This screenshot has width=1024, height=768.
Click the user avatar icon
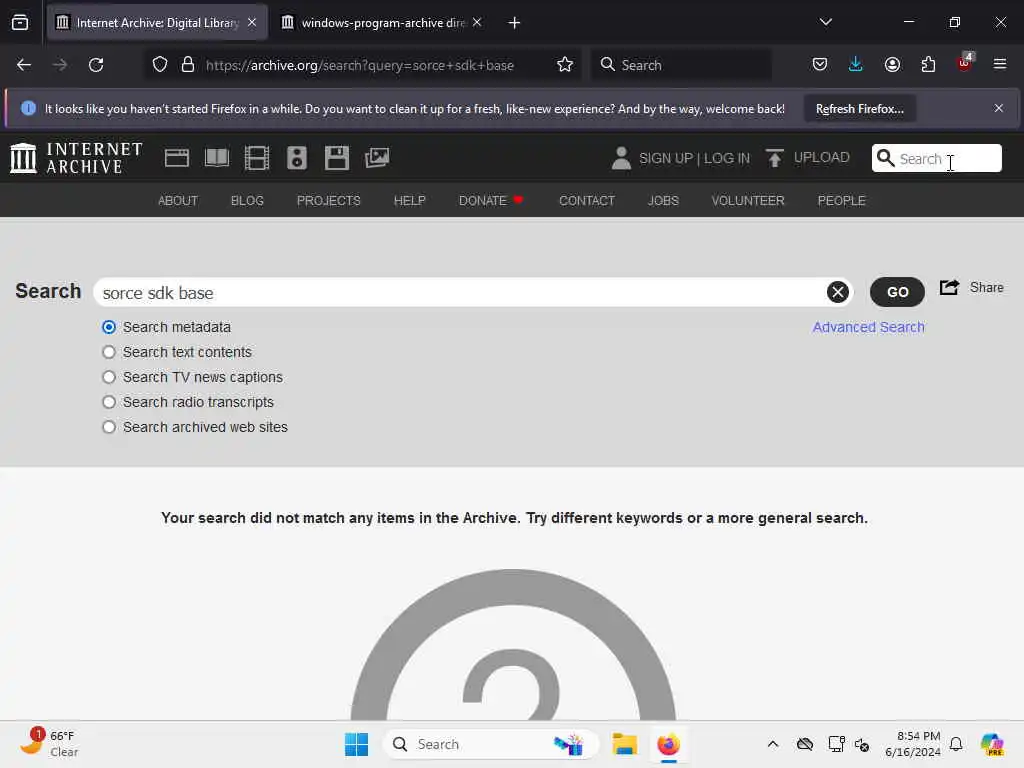click(x=621, y=158)
